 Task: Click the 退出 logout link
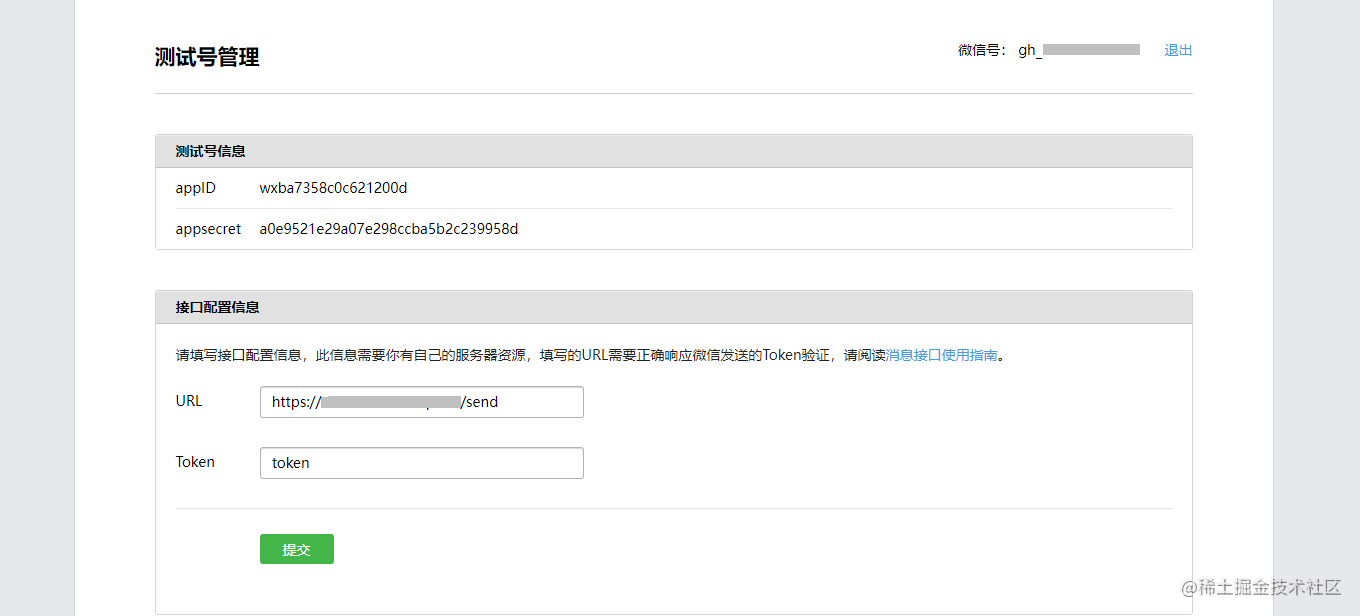(1177, 49)
